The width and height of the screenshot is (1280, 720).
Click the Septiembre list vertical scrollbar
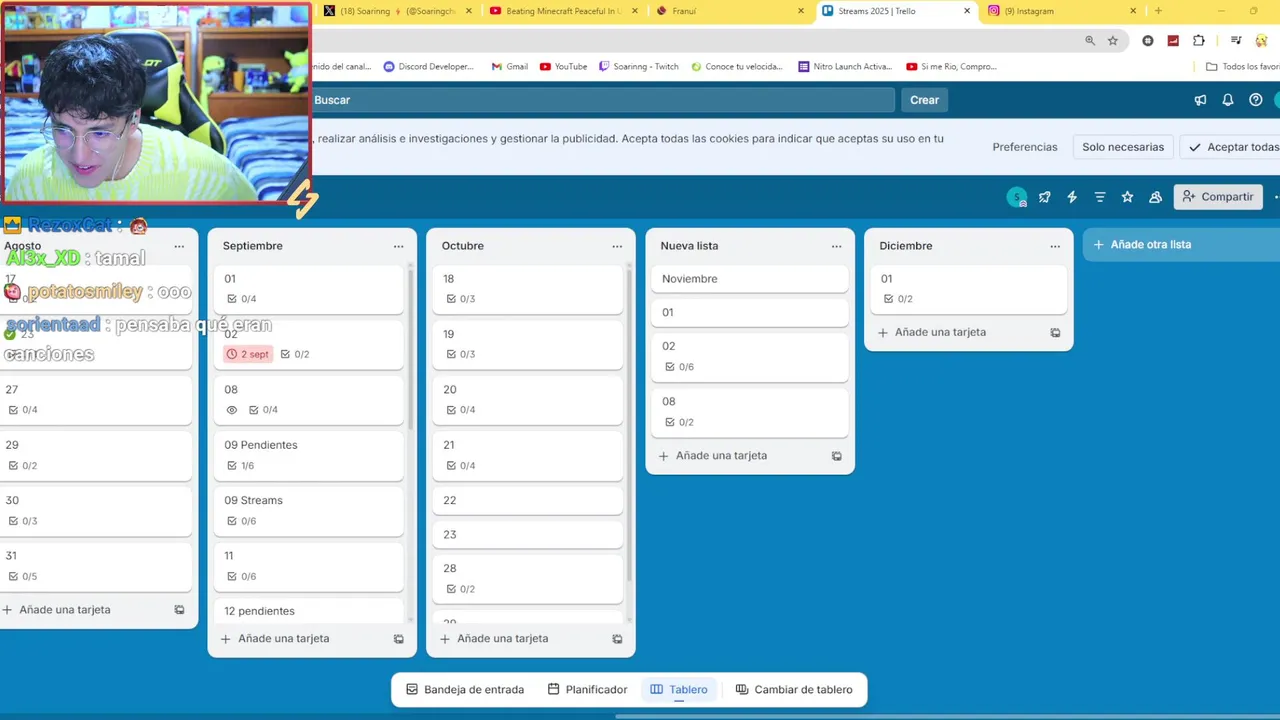[410, 350]
